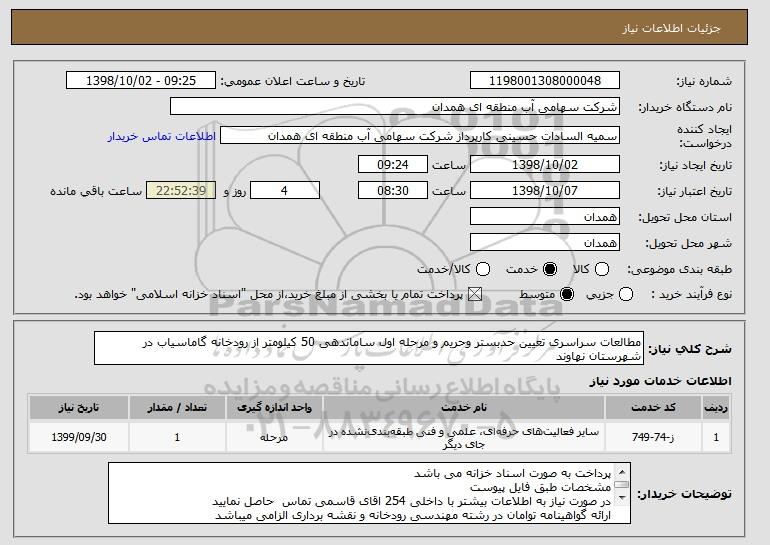The image size is (770, 545).
Task: Click the unit cell مرحله
Action: (x=275, y=437)
